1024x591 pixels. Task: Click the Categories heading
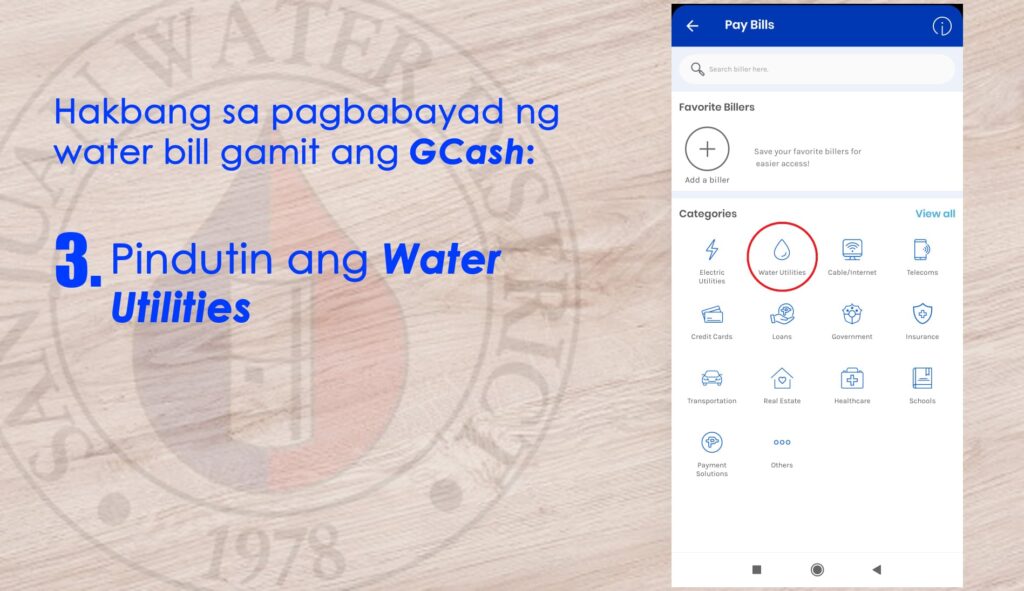(x=707, y=214)
